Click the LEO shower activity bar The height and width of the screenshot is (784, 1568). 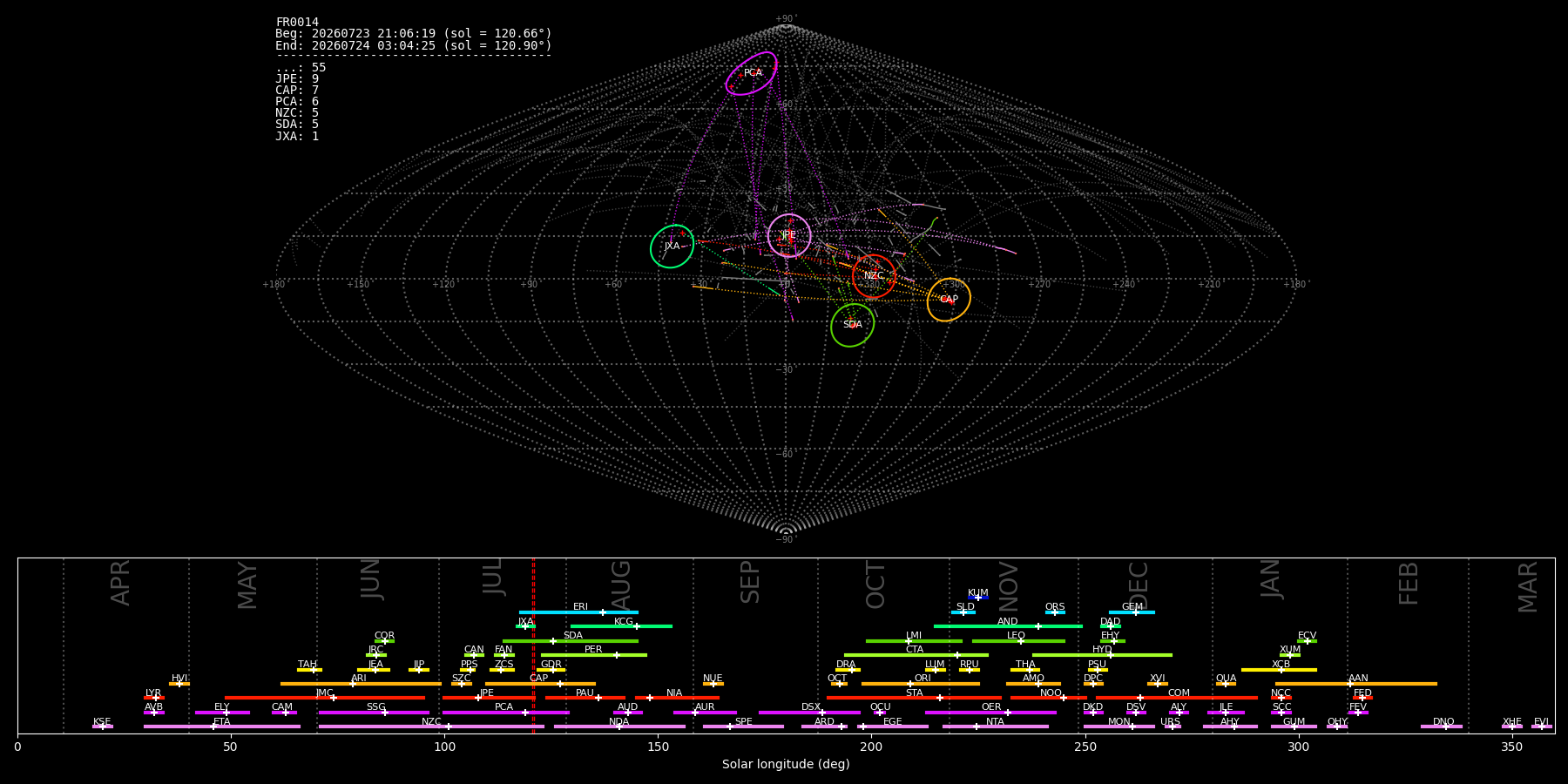1018,641
